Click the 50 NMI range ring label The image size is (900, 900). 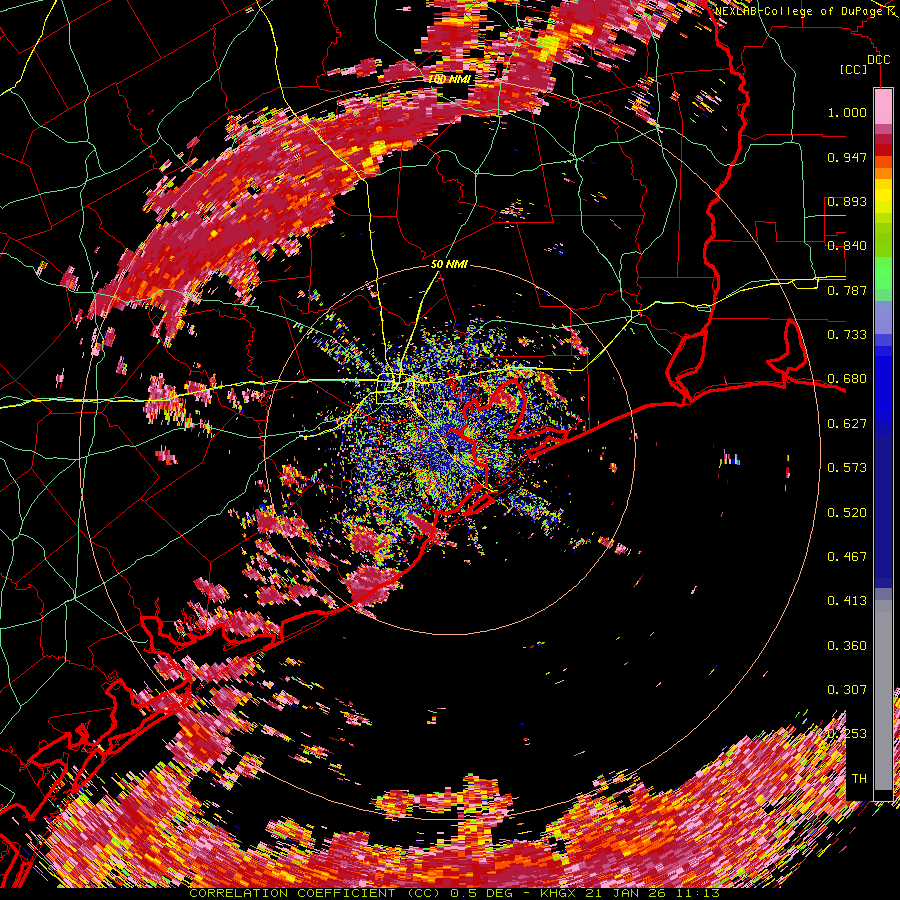[x=449, y=265]
